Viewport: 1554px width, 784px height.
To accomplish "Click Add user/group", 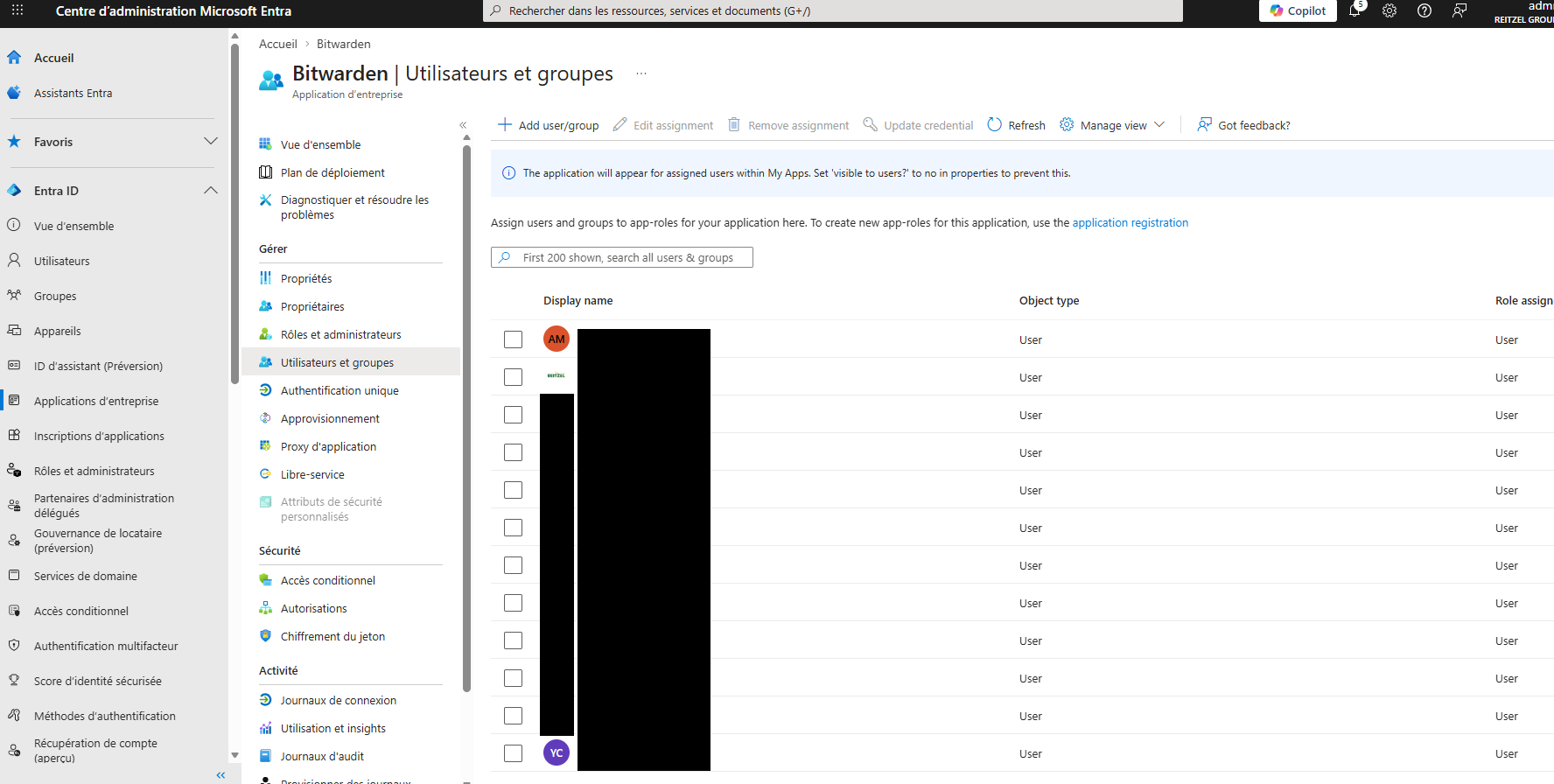I will [549, 125].
